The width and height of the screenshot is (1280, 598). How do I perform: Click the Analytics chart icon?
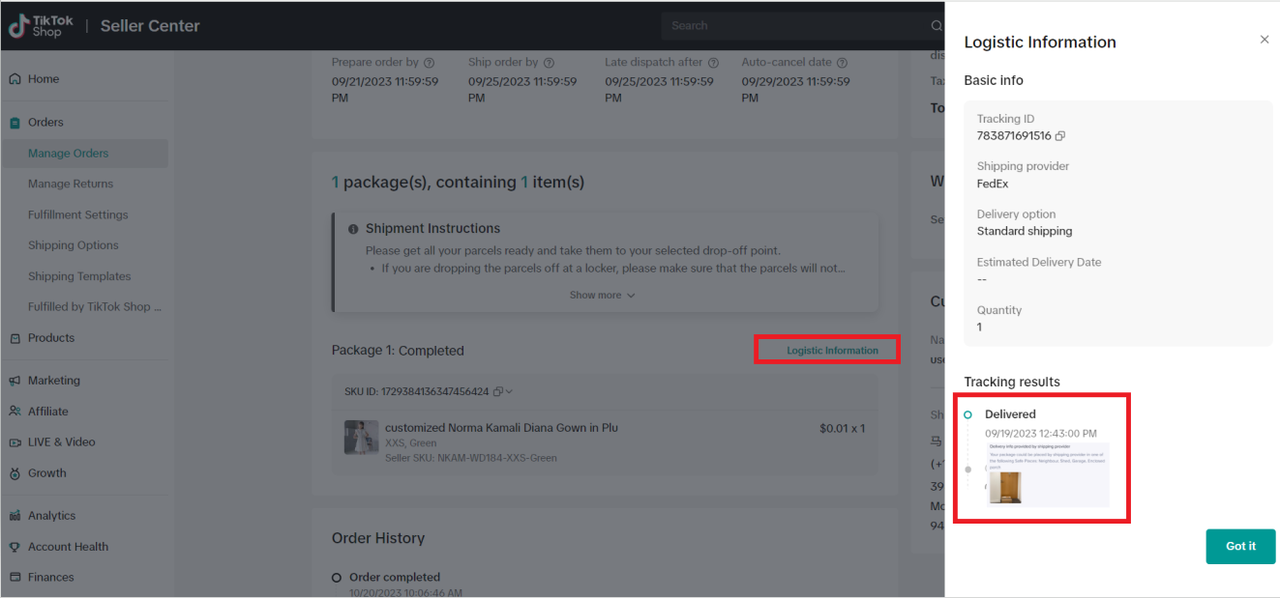[x=15, y=516]
